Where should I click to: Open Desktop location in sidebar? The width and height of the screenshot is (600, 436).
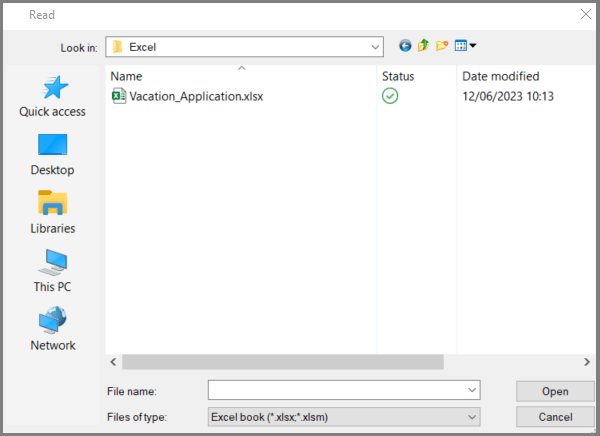(x=52, y=154)
